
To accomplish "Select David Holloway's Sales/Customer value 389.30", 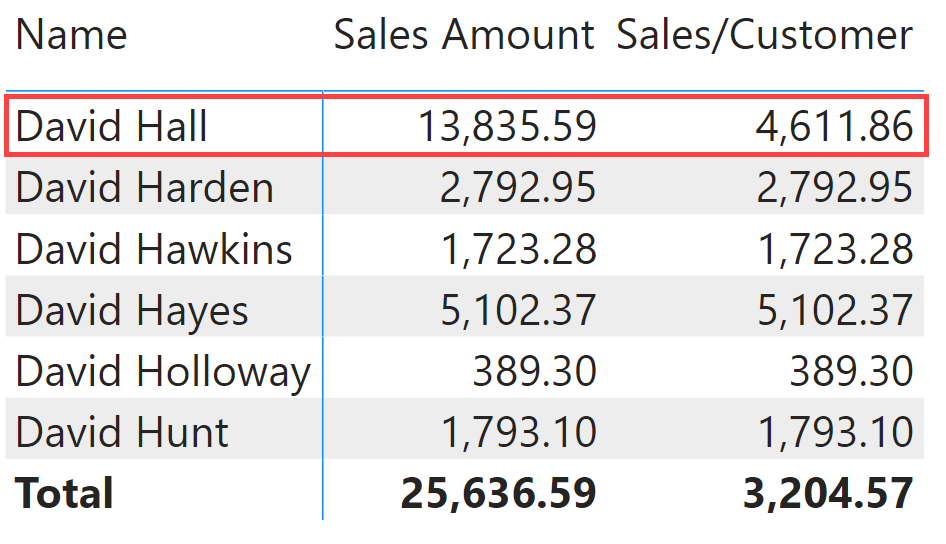I will click(851, 372).
